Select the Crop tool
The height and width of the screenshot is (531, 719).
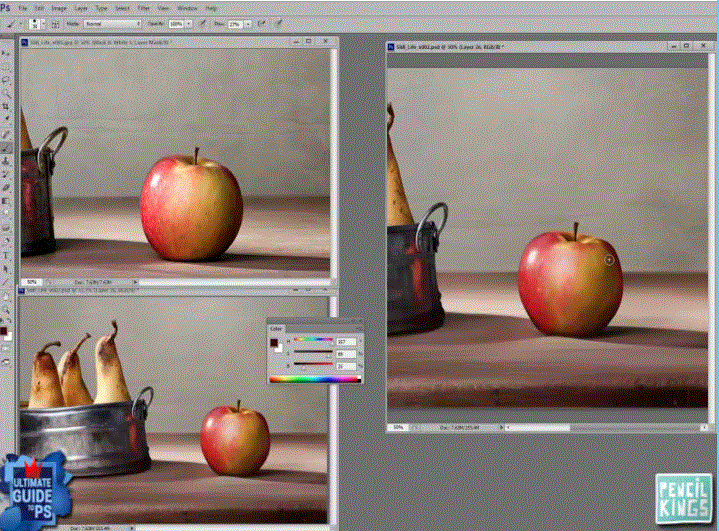click(x=6, y=105)
